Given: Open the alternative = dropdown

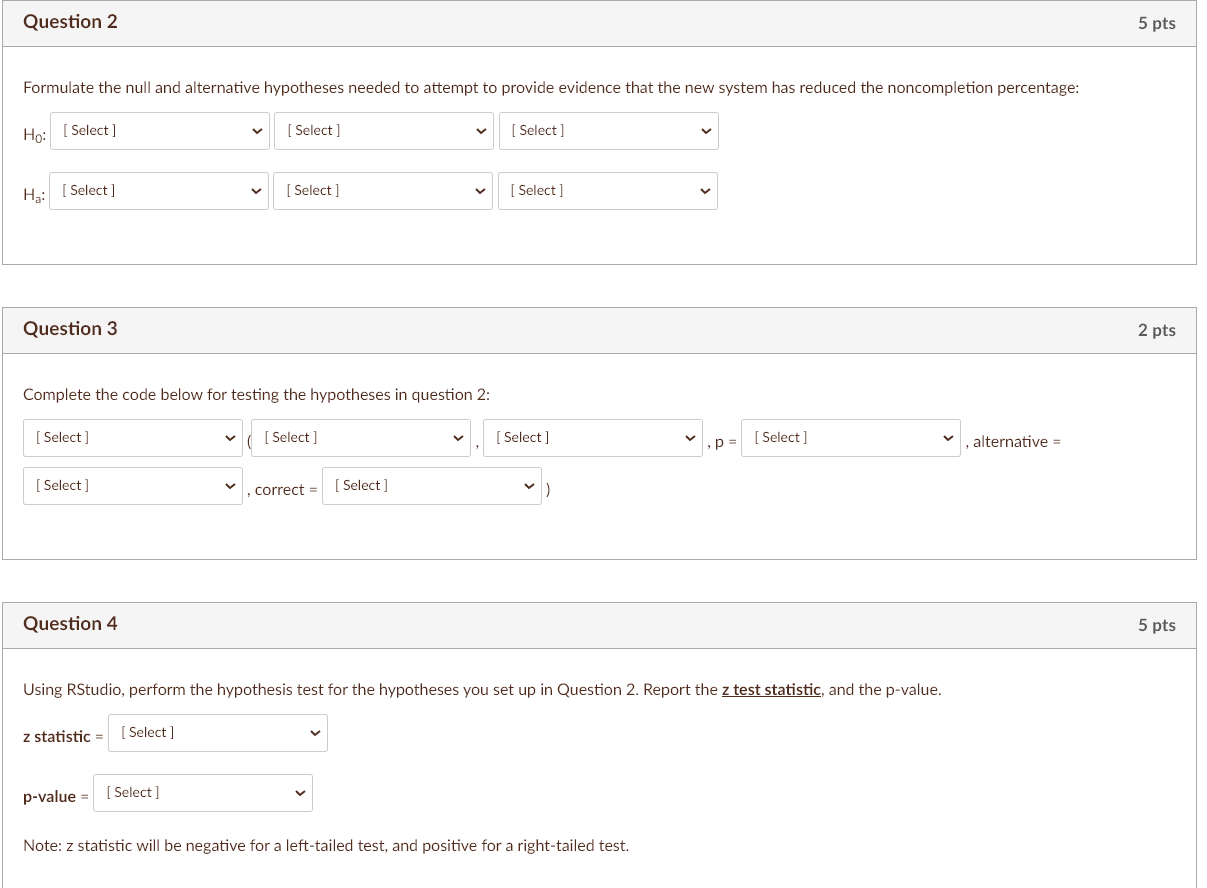Looking at the screenshot, I should point(132,485).
